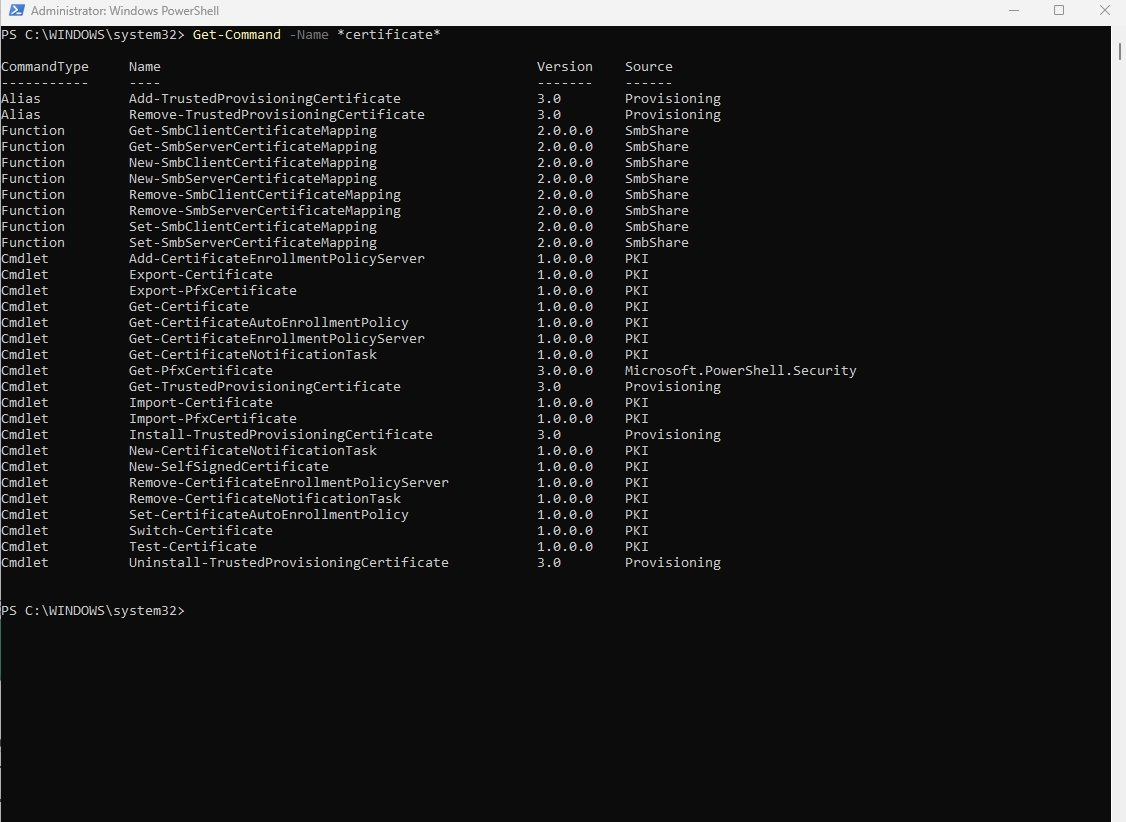This screenshot has width=1126, height=822.
Task: Click Get-TrustedProvisioningCertificate entry
Action: click(264, 387)
